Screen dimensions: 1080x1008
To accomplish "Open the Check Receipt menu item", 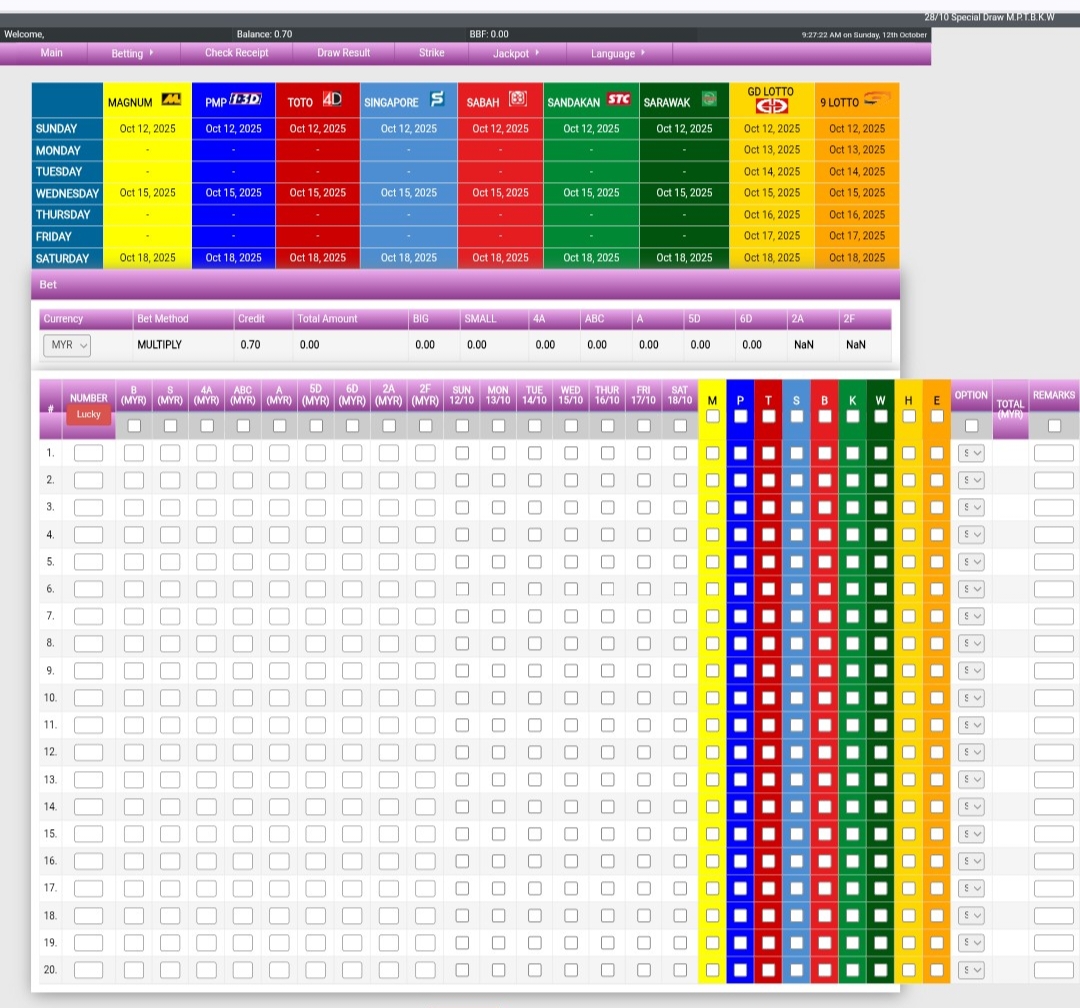I will click(237, 53).
